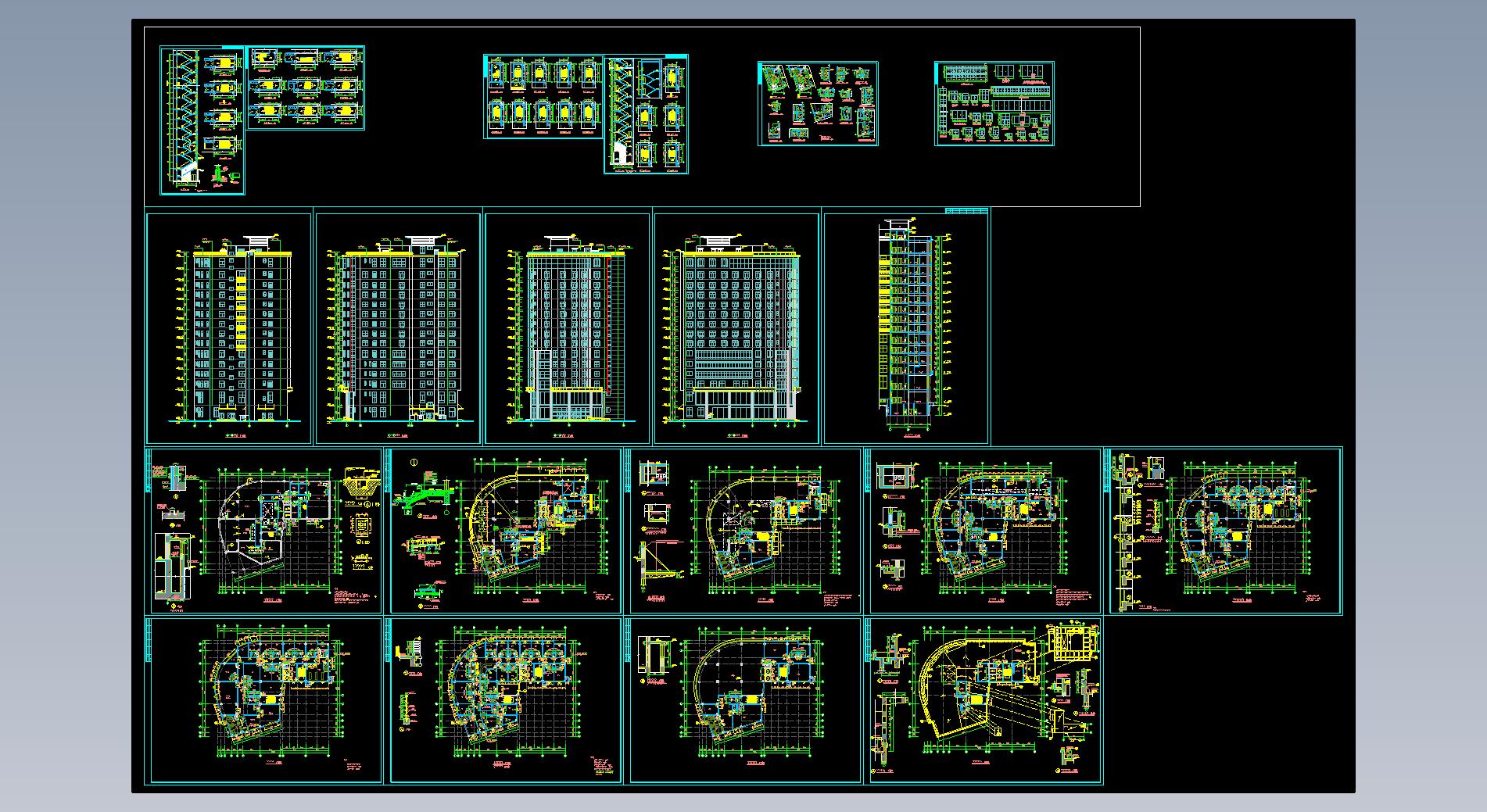Click the three-by-three stair plan grid sheet
Viewport: 1487px width, 812px height.
[x=306, y=88]
